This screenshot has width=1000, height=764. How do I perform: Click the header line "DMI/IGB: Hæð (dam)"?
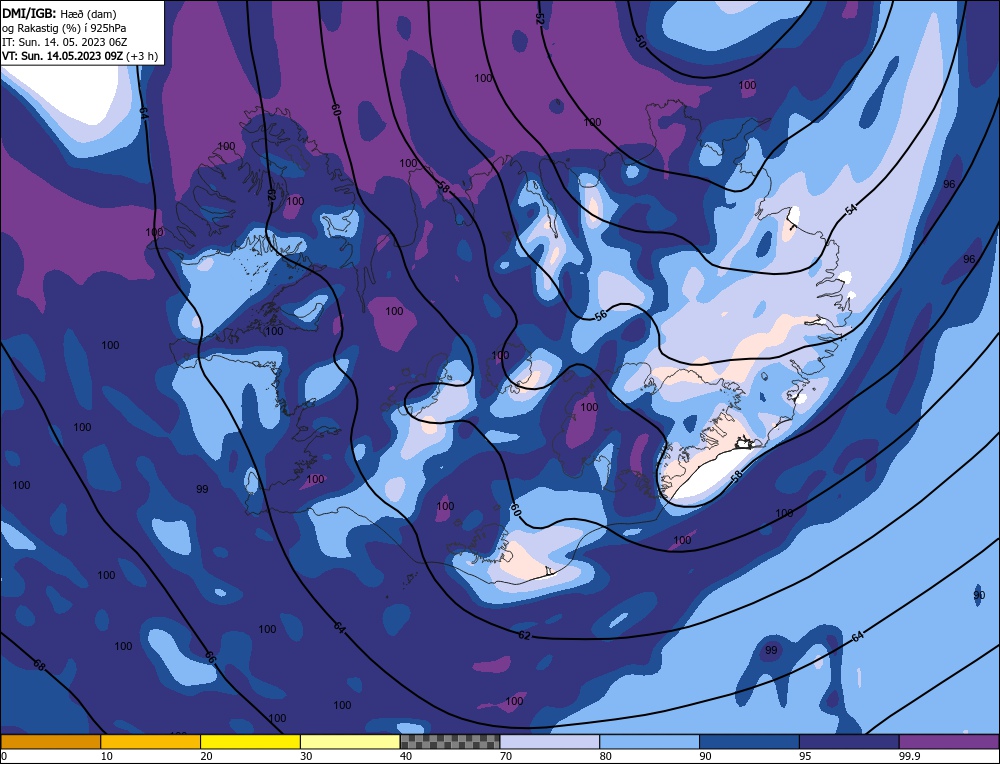point(59,14)
